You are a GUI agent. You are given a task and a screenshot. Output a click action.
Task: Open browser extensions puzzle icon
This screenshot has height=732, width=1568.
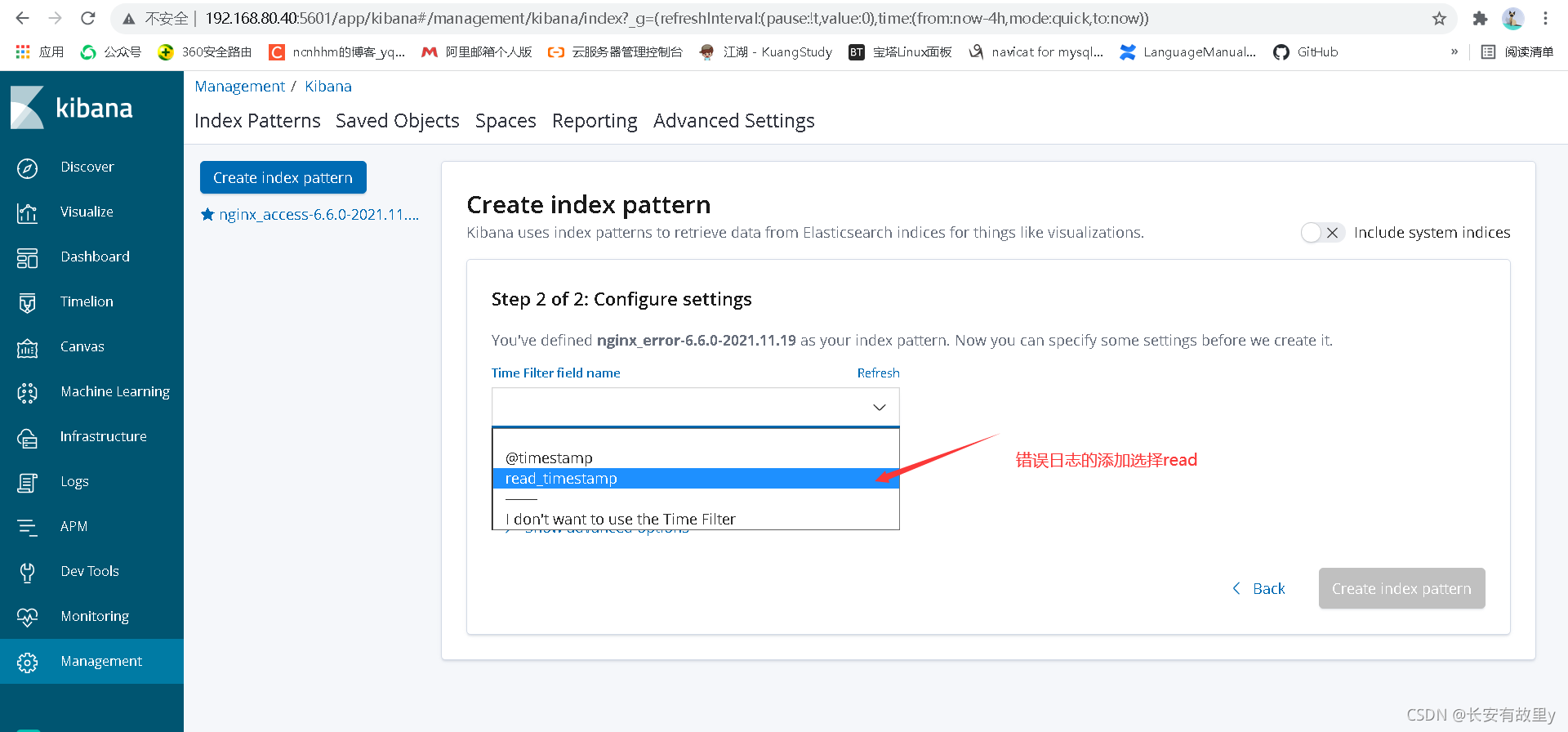pyautogui.click(x=1480, y=18)
